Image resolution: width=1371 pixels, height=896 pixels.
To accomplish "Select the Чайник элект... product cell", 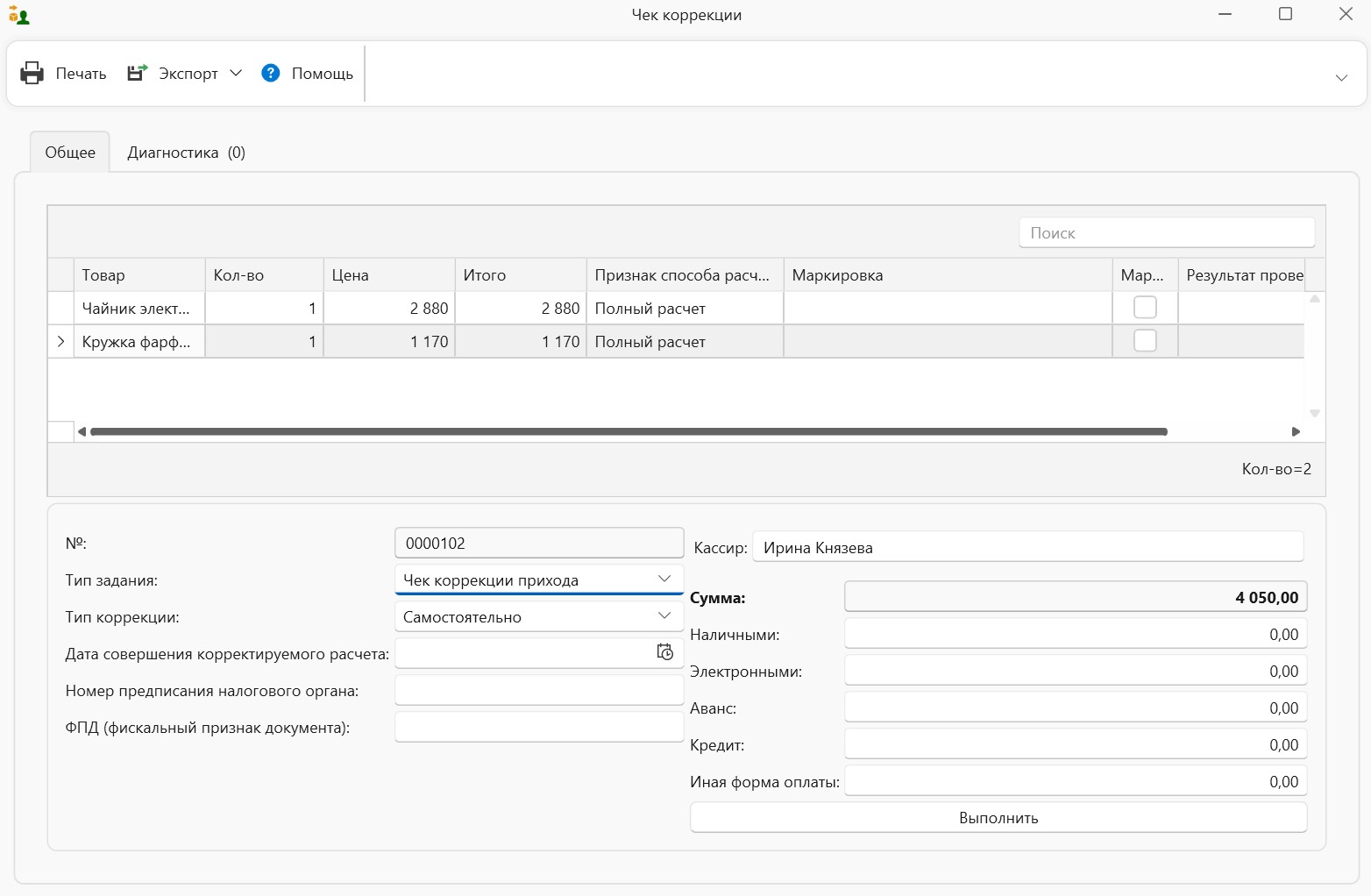I will click(x=139, y=308).
